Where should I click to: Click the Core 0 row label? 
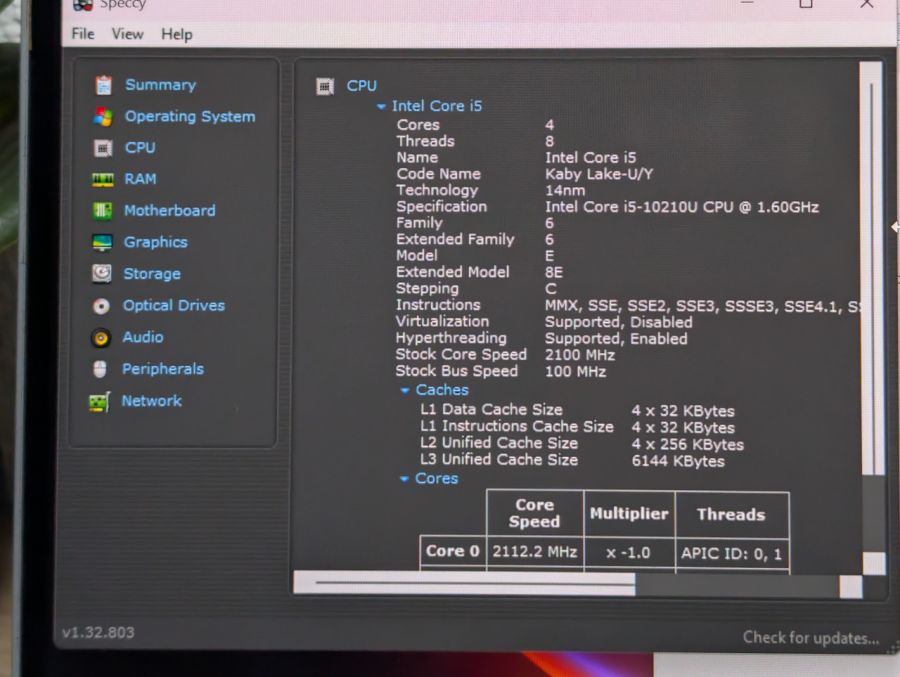pos(452,551)
